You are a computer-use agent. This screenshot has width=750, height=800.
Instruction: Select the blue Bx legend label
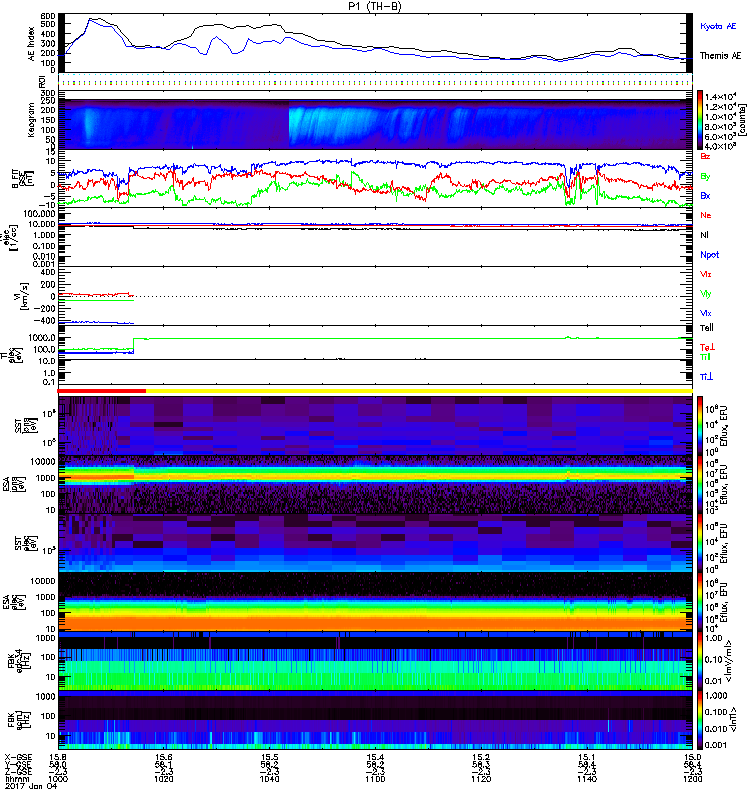pos(705,195)
